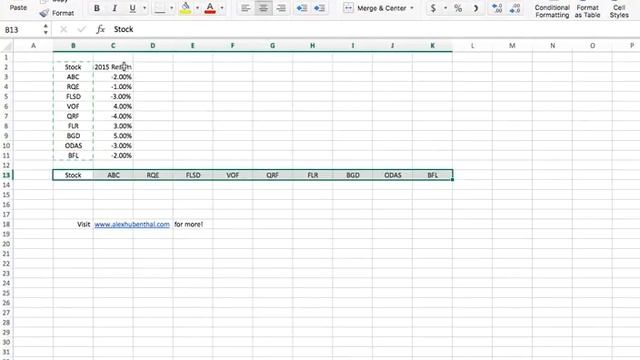This screenshot has height=360, width=640.
Task: Select column L header
Action: click(472, 46)
